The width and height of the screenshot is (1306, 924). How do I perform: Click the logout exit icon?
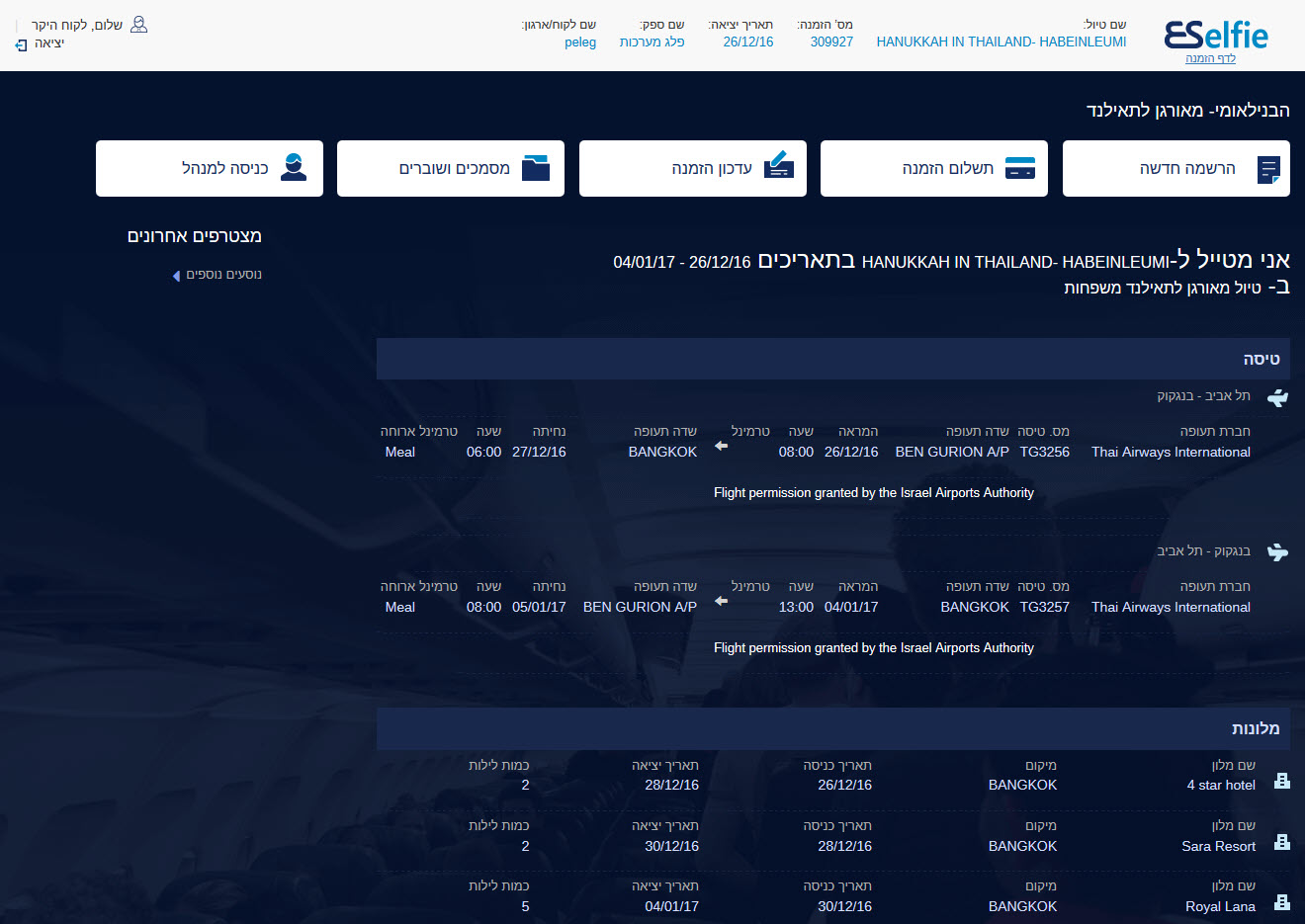pos(22,44)
